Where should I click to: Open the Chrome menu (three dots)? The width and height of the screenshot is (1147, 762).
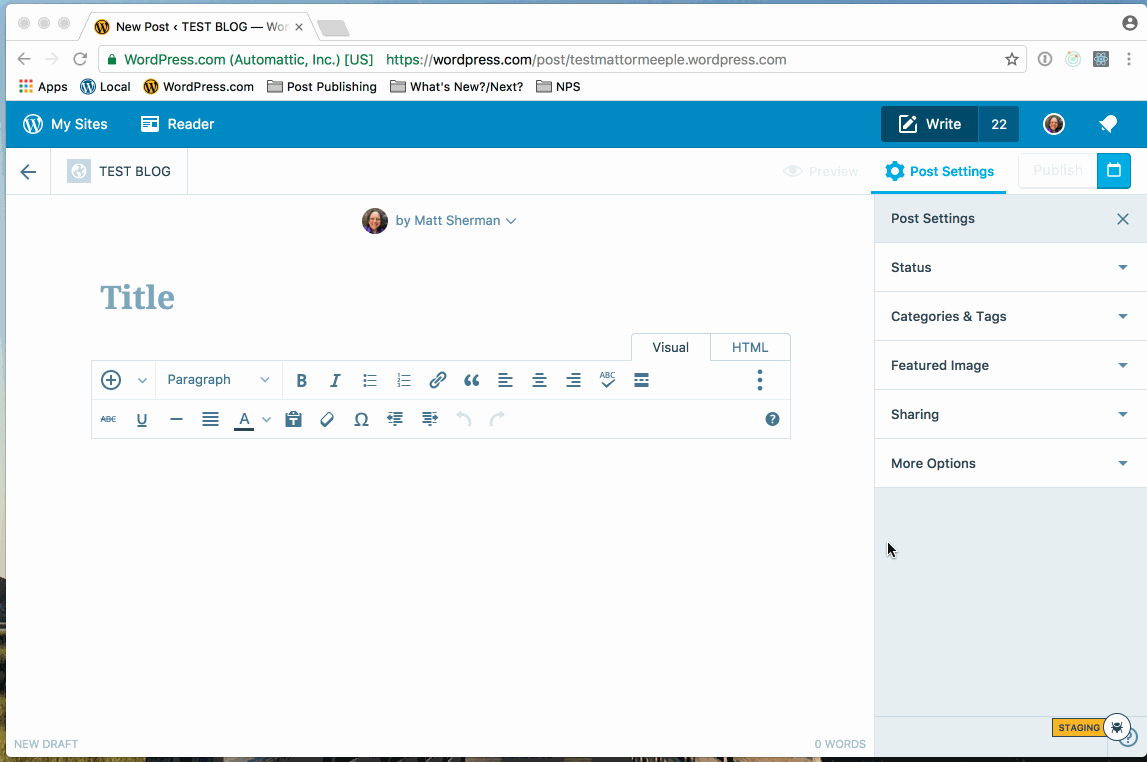tap(1129, 59)
